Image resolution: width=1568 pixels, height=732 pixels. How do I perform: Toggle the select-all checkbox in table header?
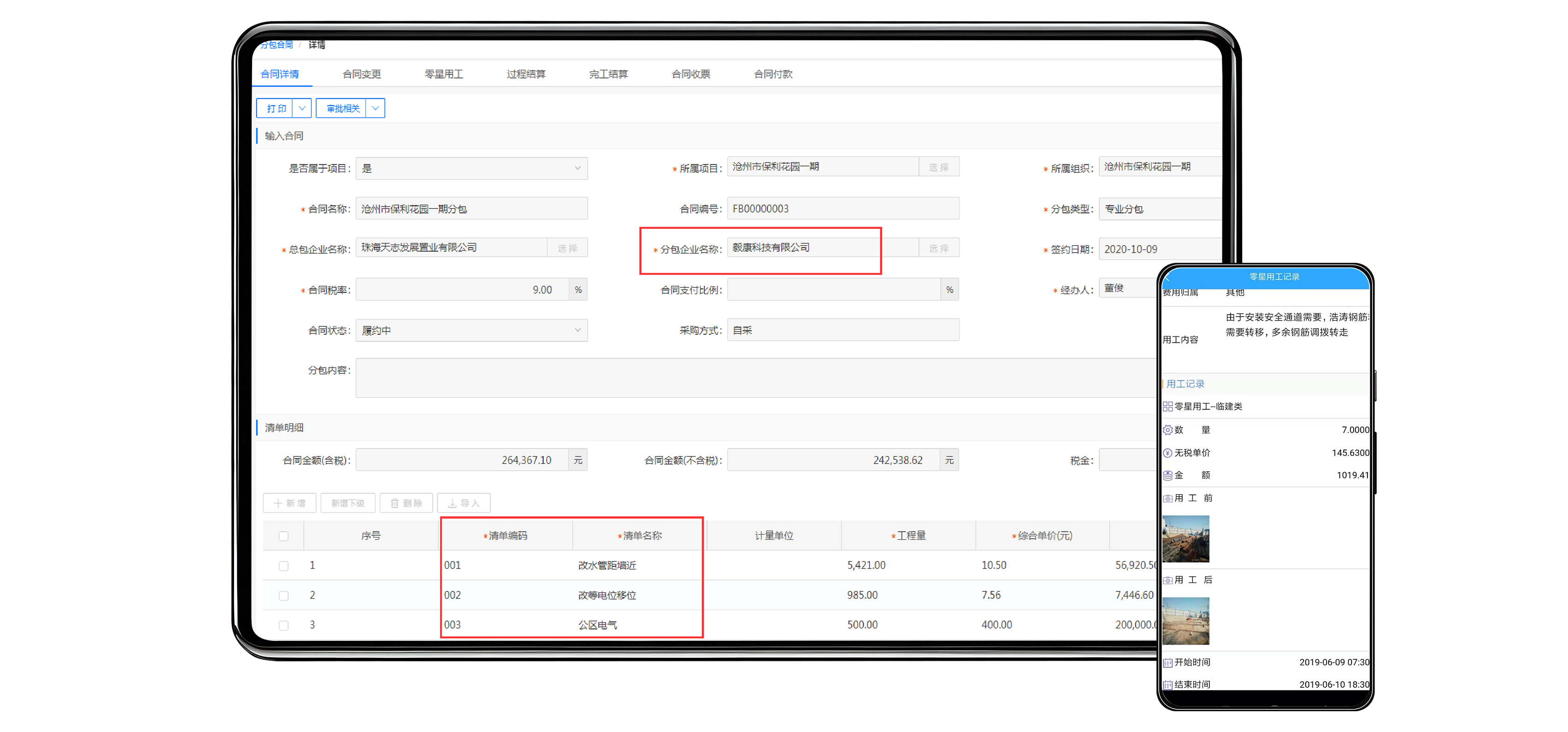283,536
